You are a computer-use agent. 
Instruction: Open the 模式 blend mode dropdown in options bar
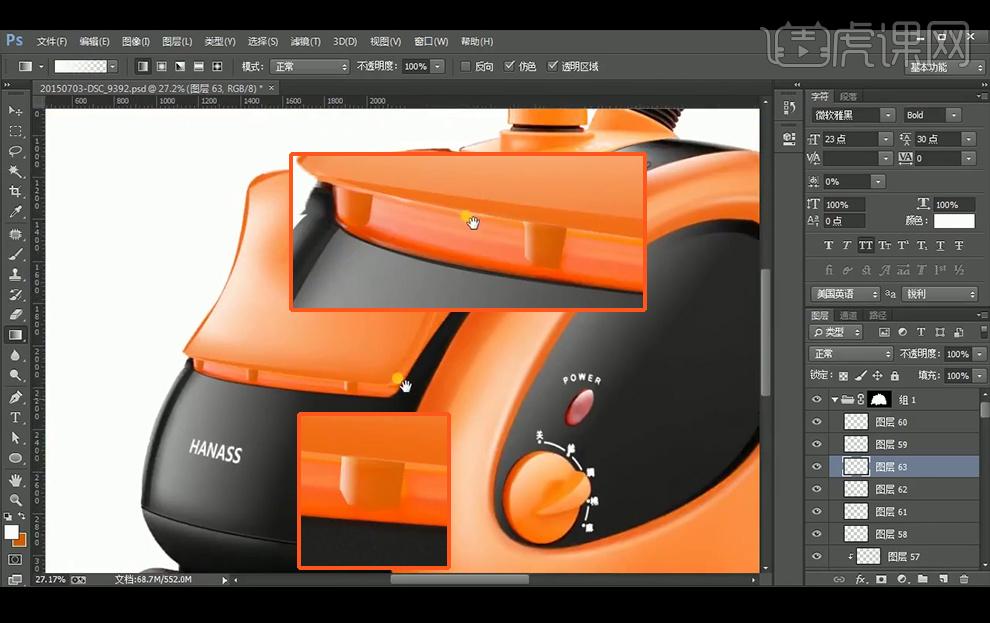click(x=310, y=67)
